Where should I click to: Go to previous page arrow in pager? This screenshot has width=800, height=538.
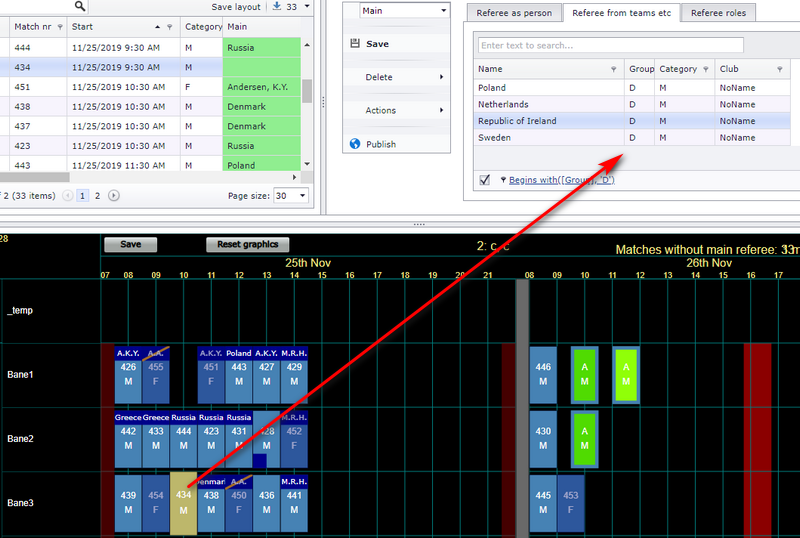68,195
